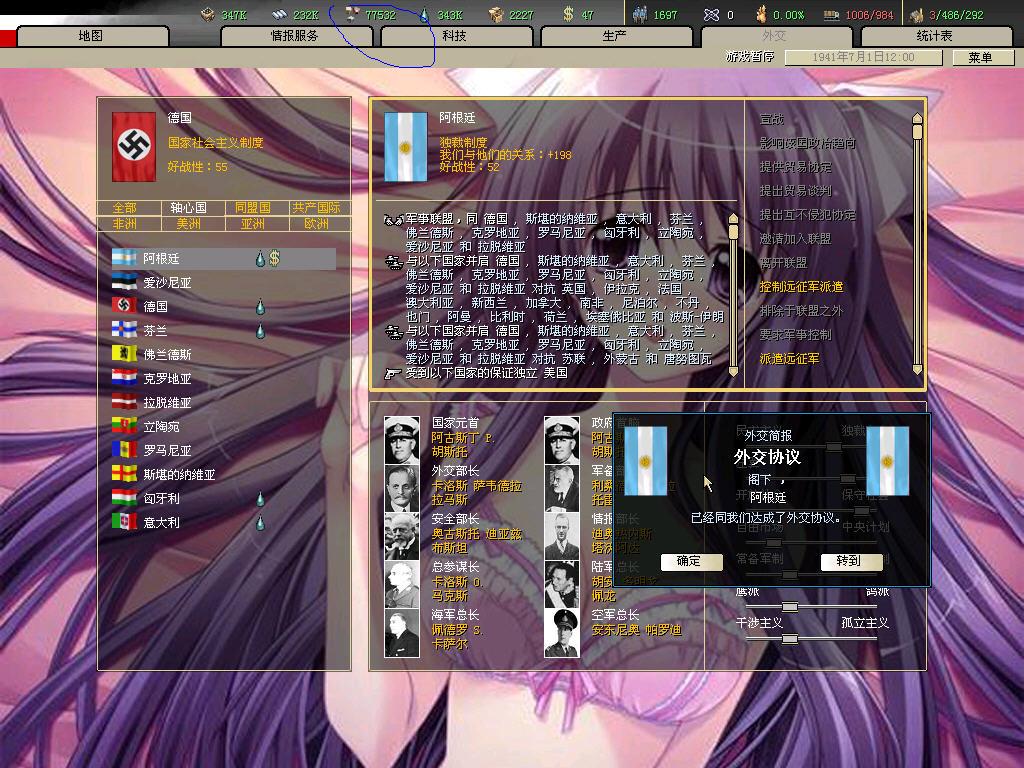This screenshot has height=768, width=1024.
Task: Open the 情报服务 tab
Action: (x=295, y=36)
